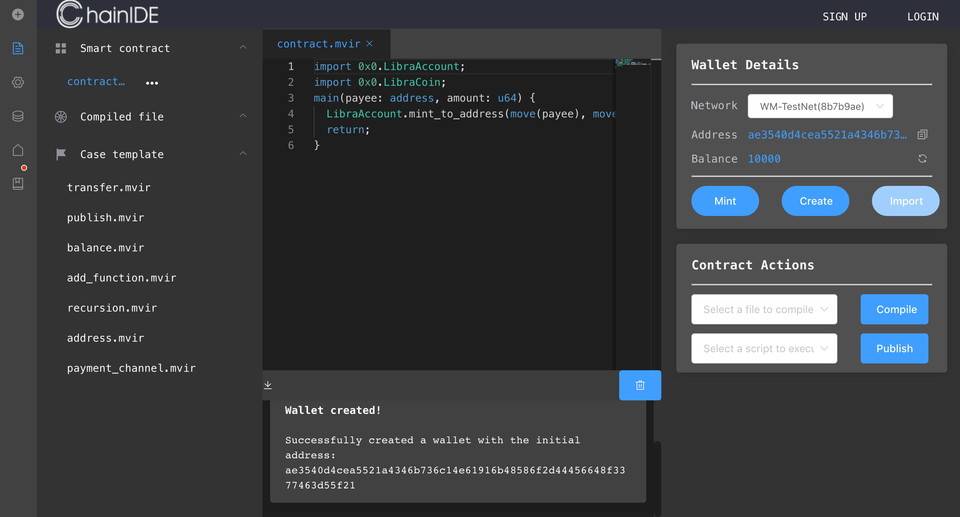Collapse the Case template section
Viewport: 960px width, 517px height.
(x=243, y=154)
